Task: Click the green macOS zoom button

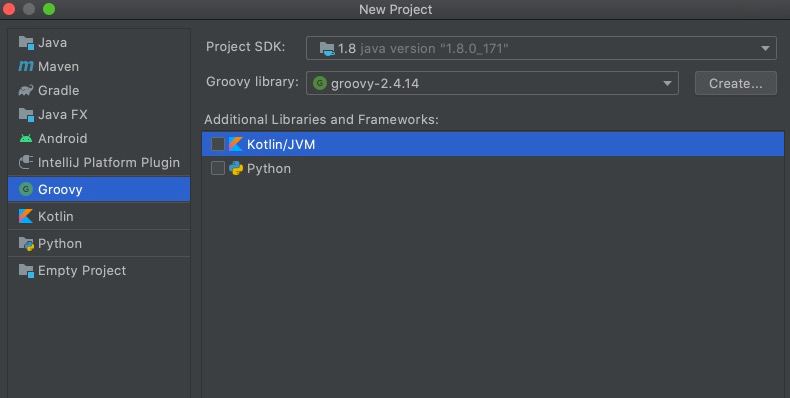Action: 49,9
